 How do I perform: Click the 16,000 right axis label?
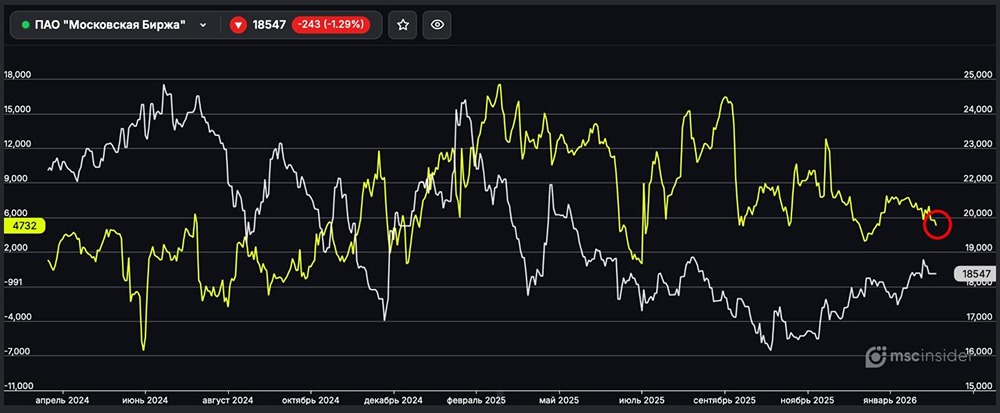tap(977, 352)
